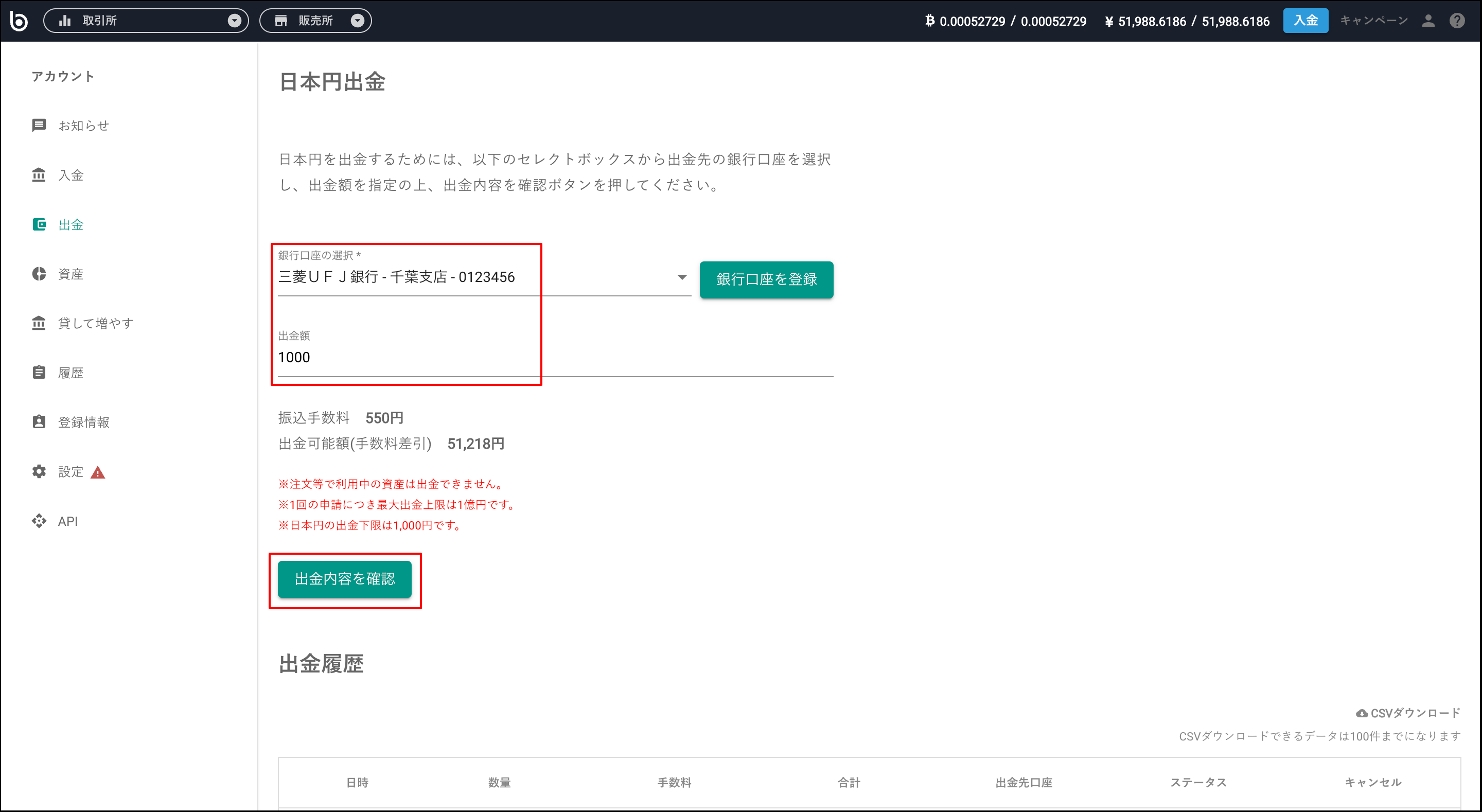Open the キャンペーン link
1482x812 pixels.
(x=1374, y=21)
